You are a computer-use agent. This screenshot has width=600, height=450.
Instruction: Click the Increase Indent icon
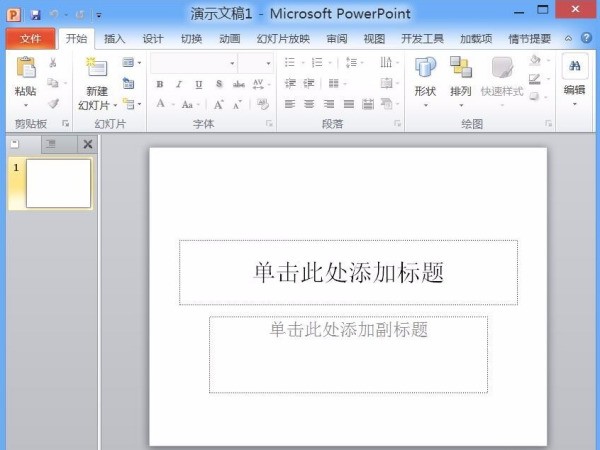pyautogui.click(x=309, y=83)
